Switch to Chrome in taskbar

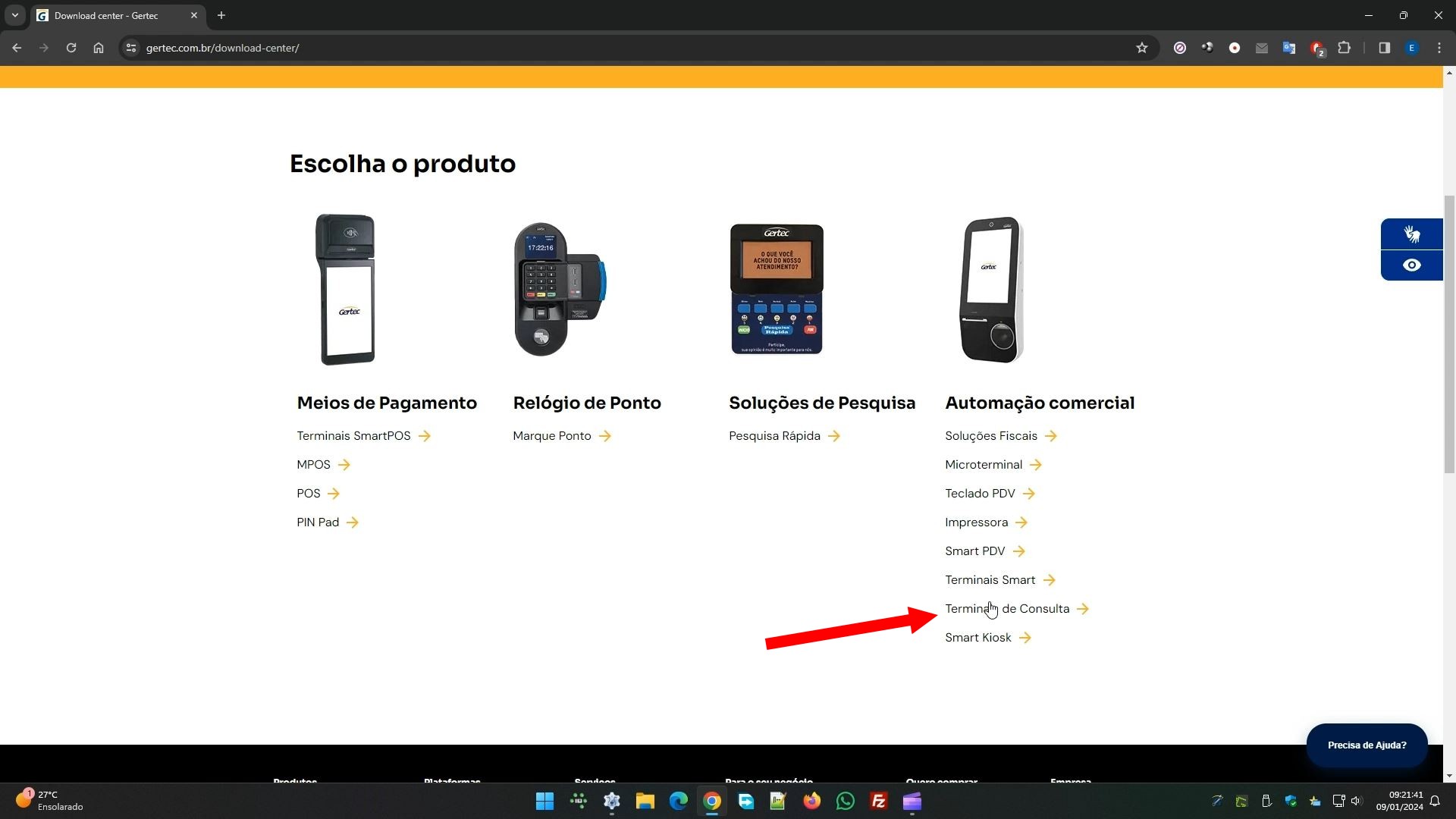coord(711,801)
